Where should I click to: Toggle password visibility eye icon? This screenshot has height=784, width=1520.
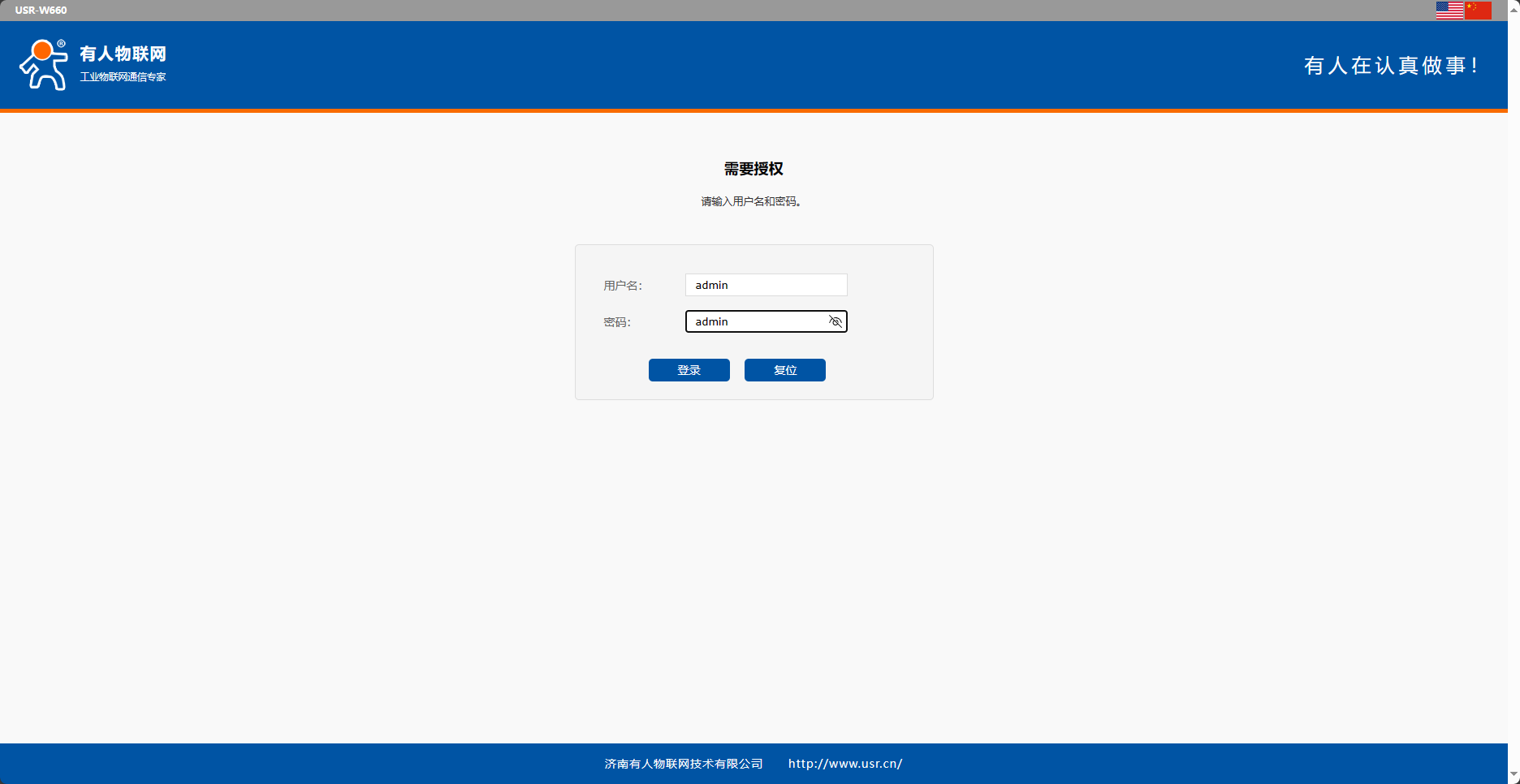point(835,321)
